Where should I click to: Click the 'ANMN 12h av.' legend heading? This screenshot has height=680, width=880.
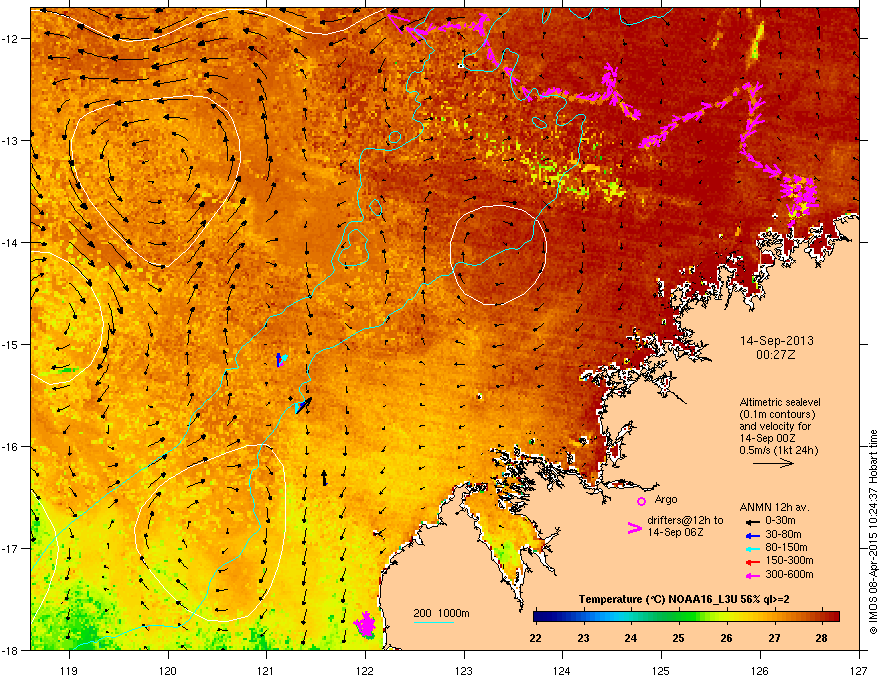click(x=774, y=507)
